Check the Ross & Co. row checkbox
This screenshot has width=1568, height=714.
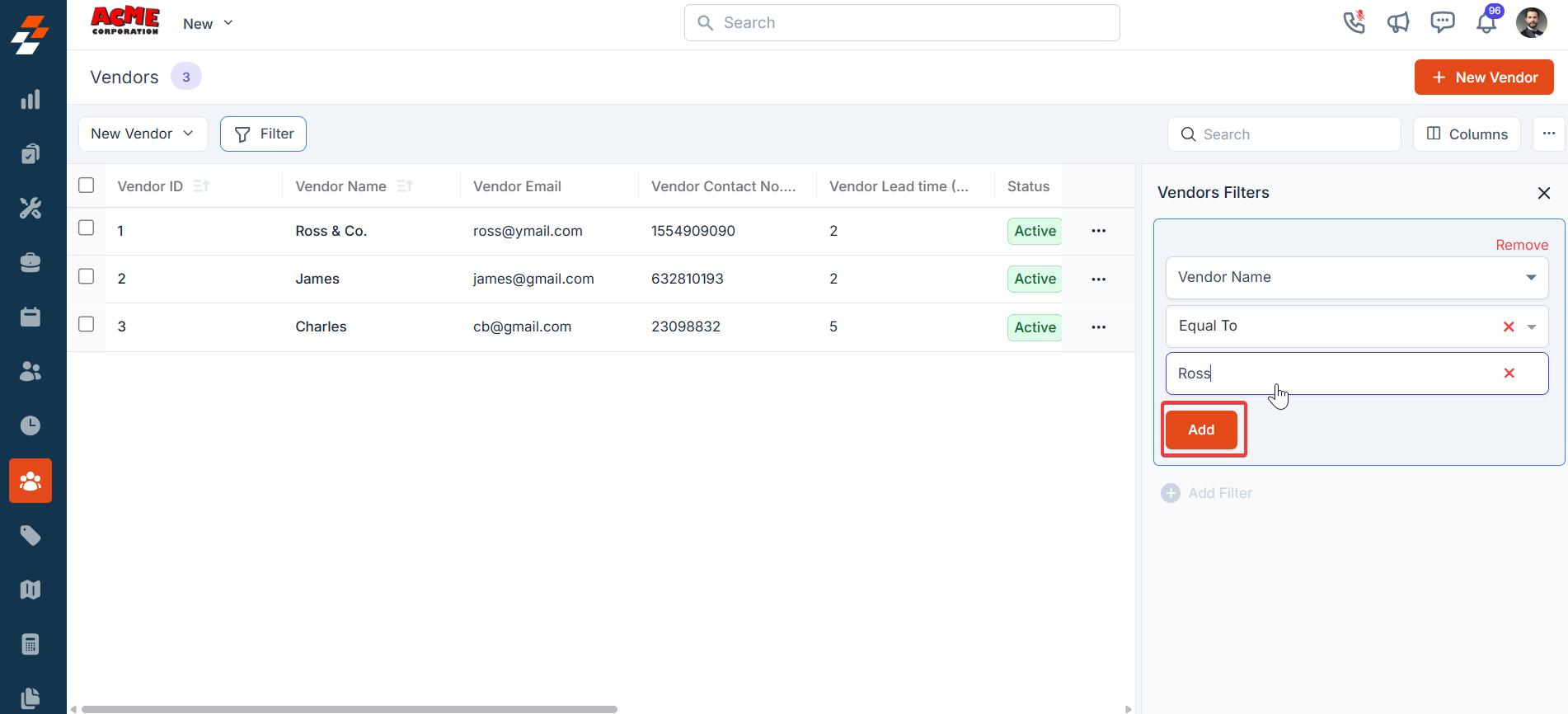point(87,228)
